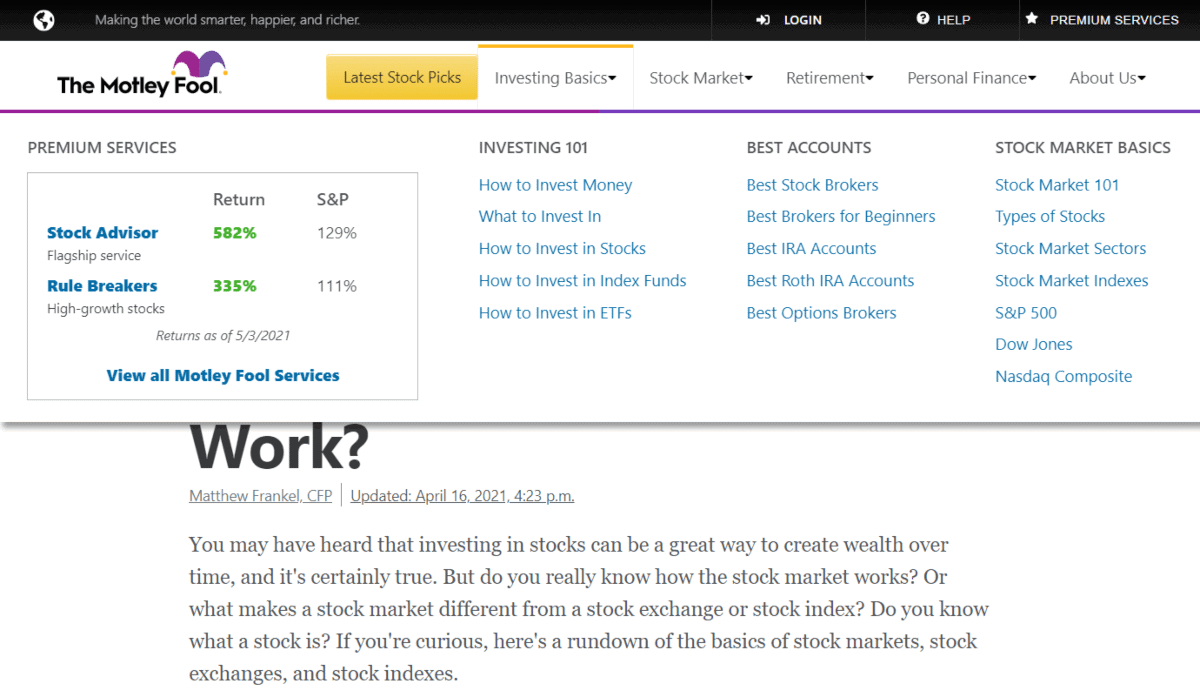The width and height of the screenshot is (1200, 697).
Task: Click the LOGIN arrow icon
Action: pos(762,19)
